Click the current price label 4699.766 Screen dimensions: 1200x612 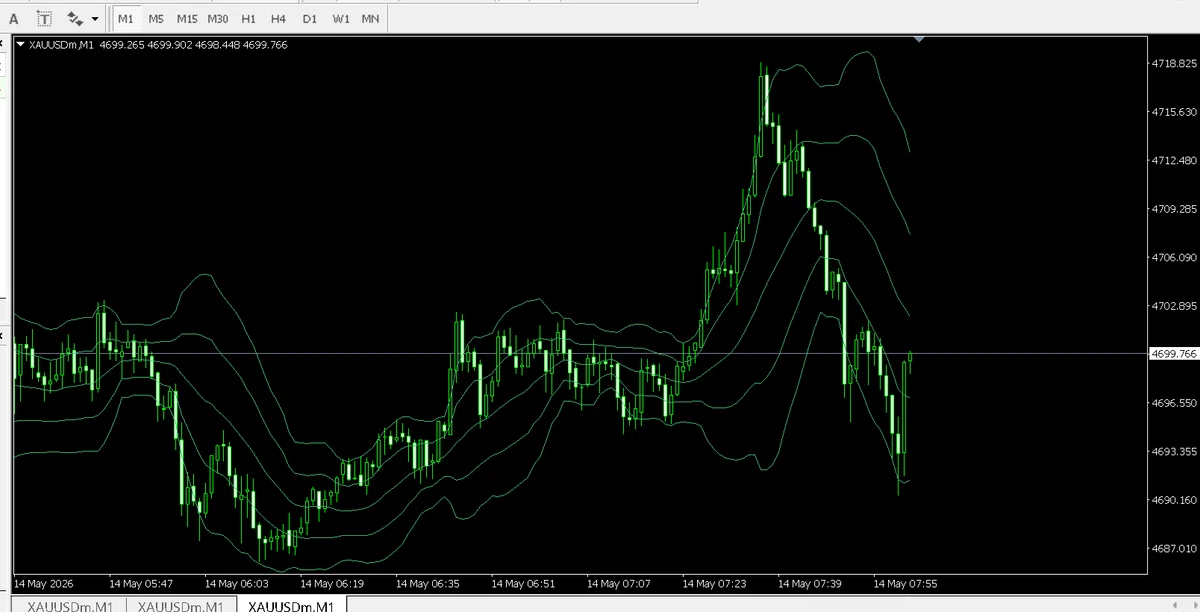point(1174,353)
